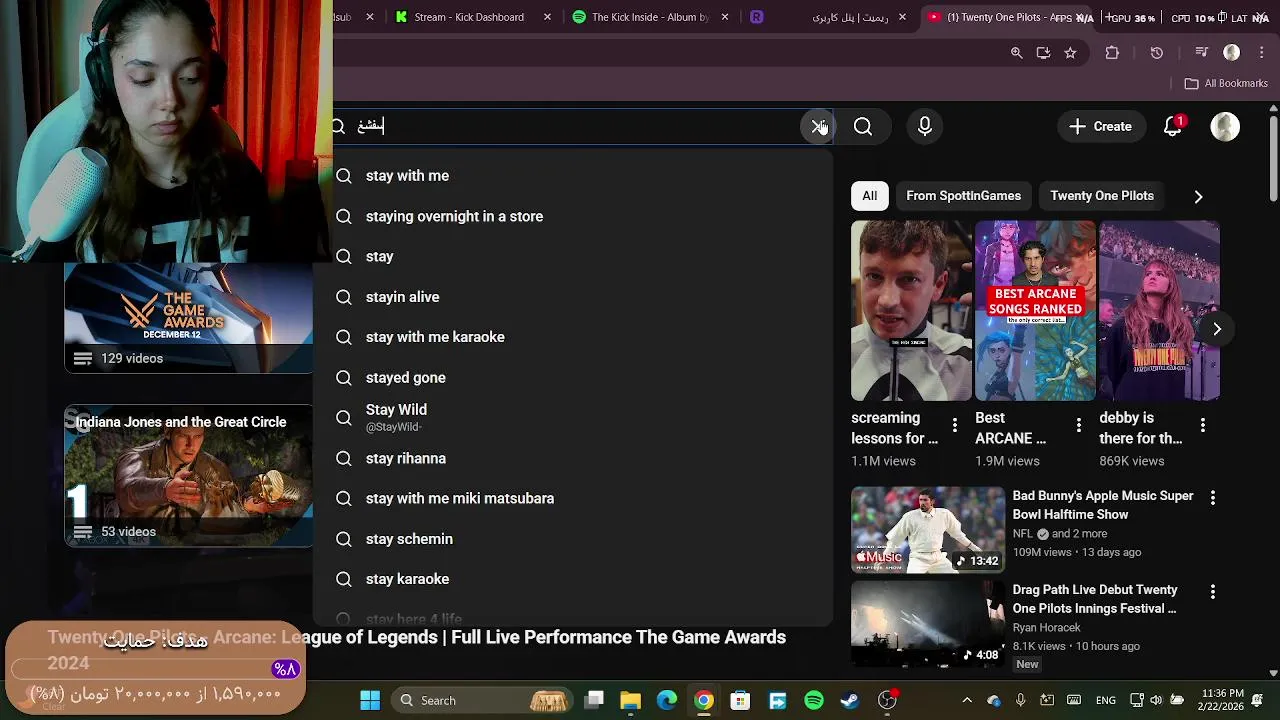Open The Game Awards playlist thumbnail
Viewport: 1280px width, 720px height.
(x=189, y=318)
